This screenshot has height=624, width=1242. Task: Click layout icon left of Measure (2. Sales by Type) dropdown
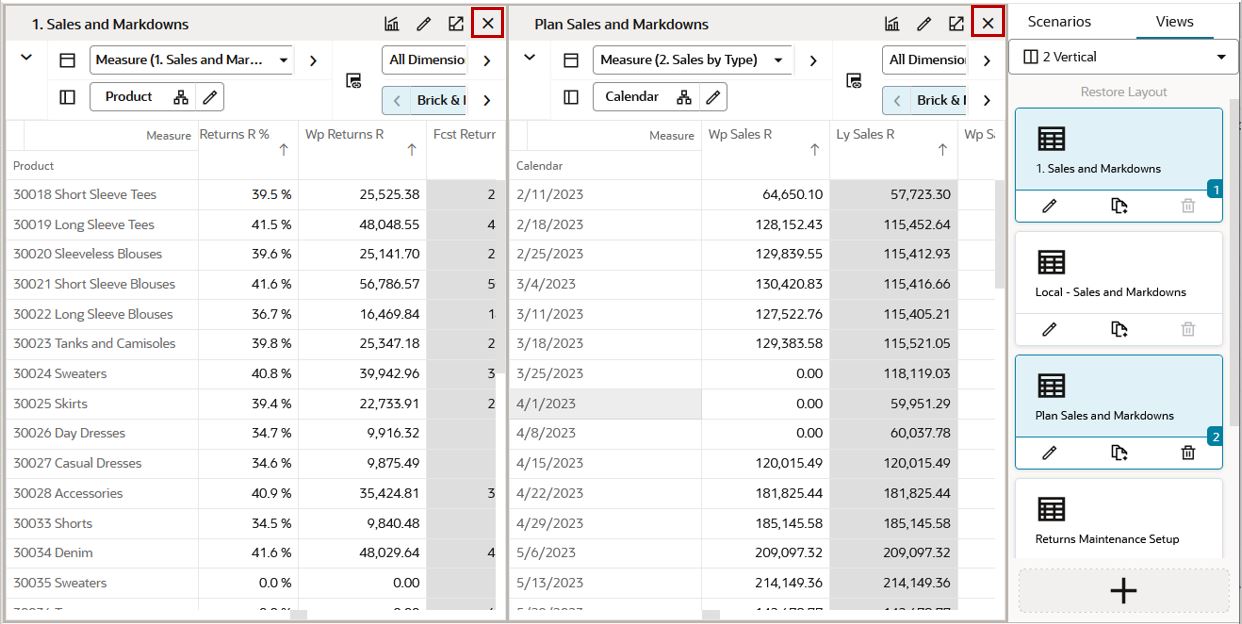[x=571, y=60]
